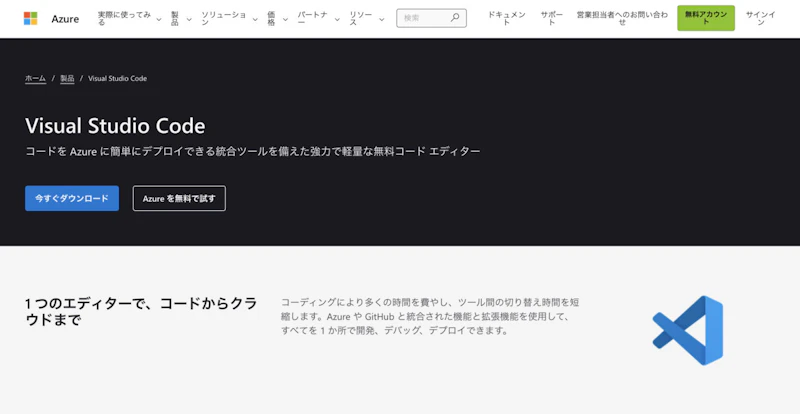Click the paragraph starting コーディングにより多くの時間
800x414 pixels.
pos(430,316)
